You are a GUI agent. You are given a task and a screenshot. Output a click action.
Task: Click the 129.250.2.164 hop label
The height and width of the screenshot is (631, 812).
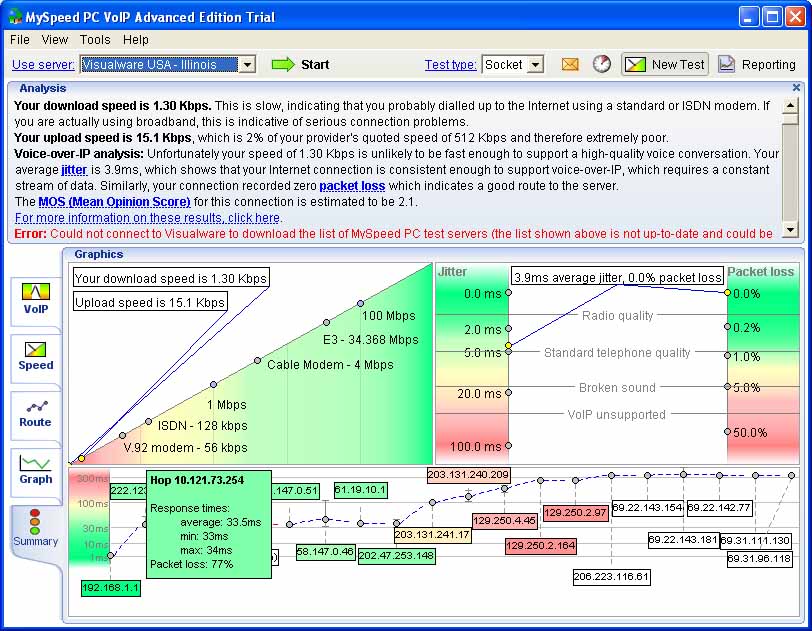541,546
